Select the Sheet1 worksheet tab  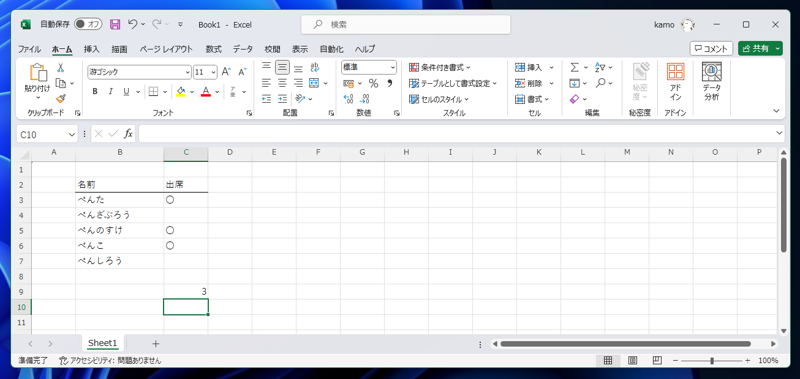[102, 343]
